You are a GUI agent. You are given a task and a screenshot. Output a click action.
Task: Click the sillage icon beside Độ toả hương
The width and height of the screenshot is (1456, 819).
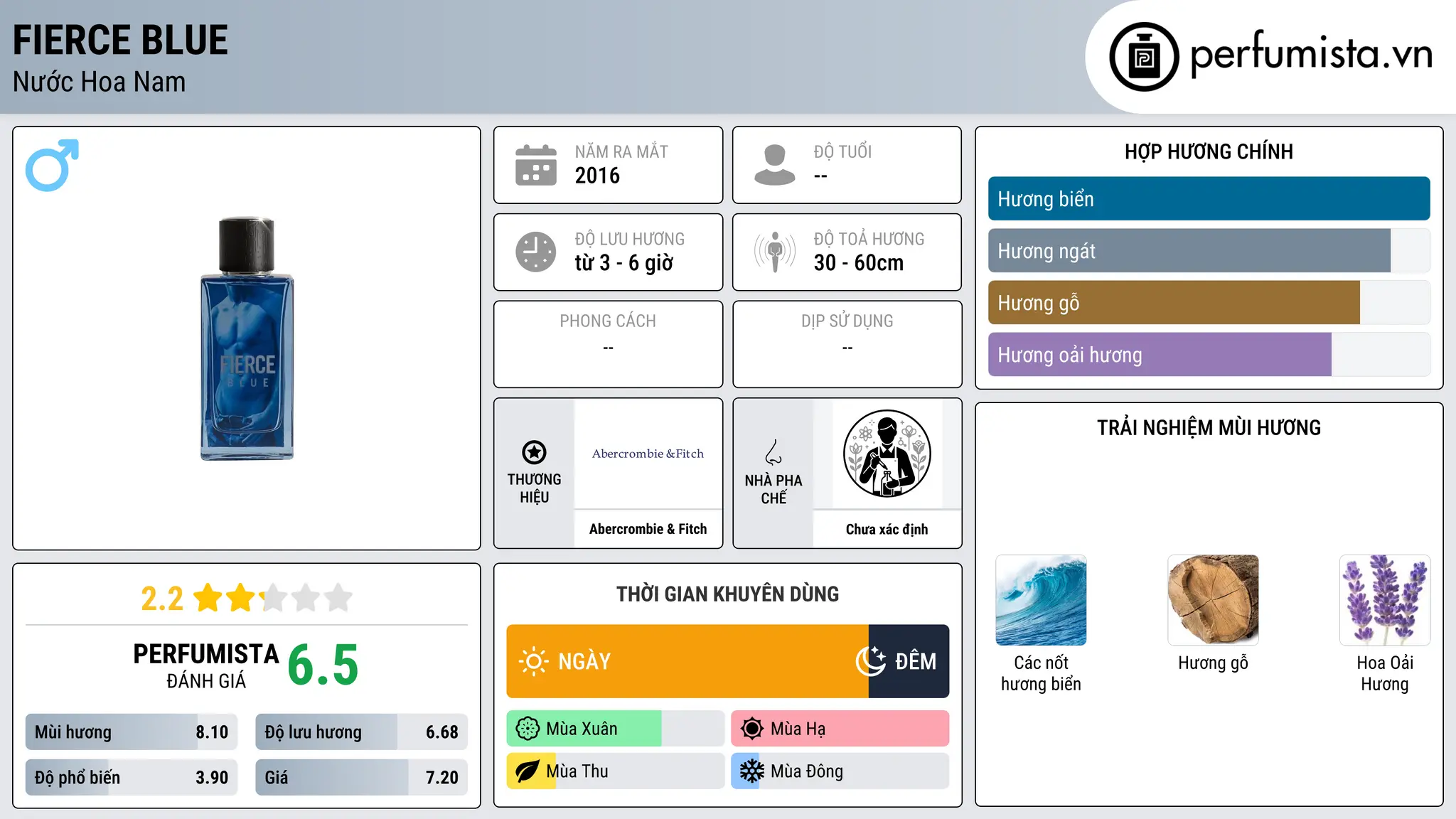point(775,252)
